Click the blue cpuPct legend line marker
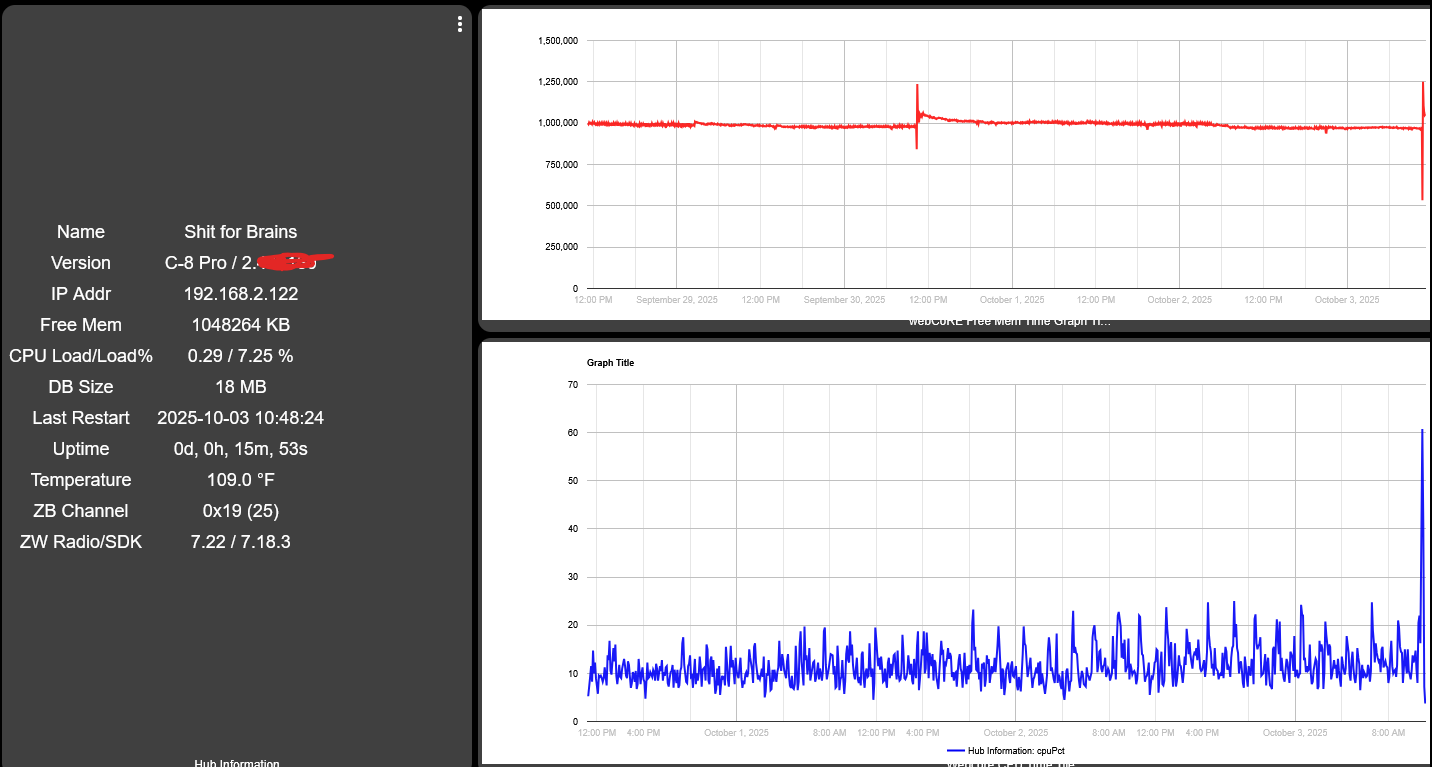The width and height of the screenshot is (1432, 767). pos(955,750)
